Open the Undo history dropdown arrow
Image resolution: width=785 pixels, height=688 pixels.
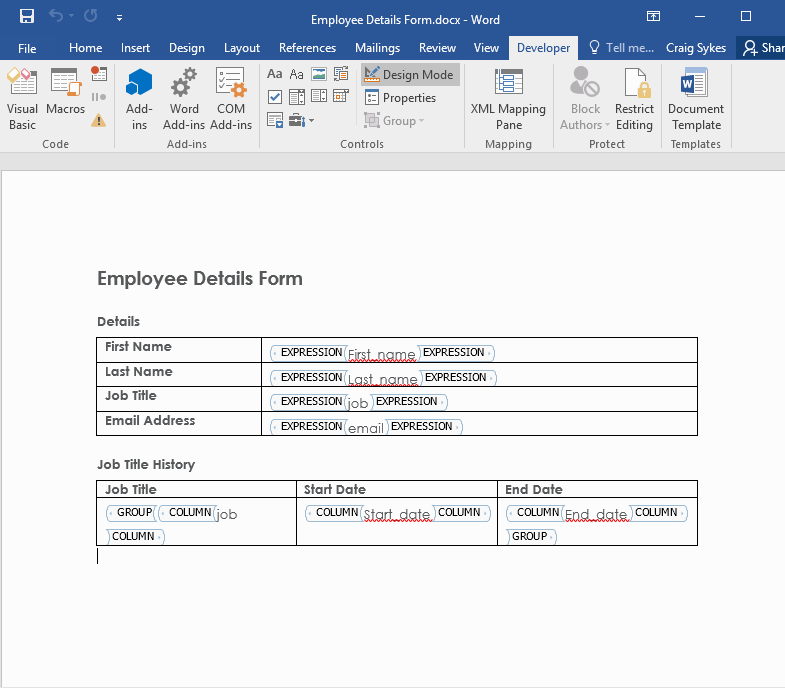point(72,17)
